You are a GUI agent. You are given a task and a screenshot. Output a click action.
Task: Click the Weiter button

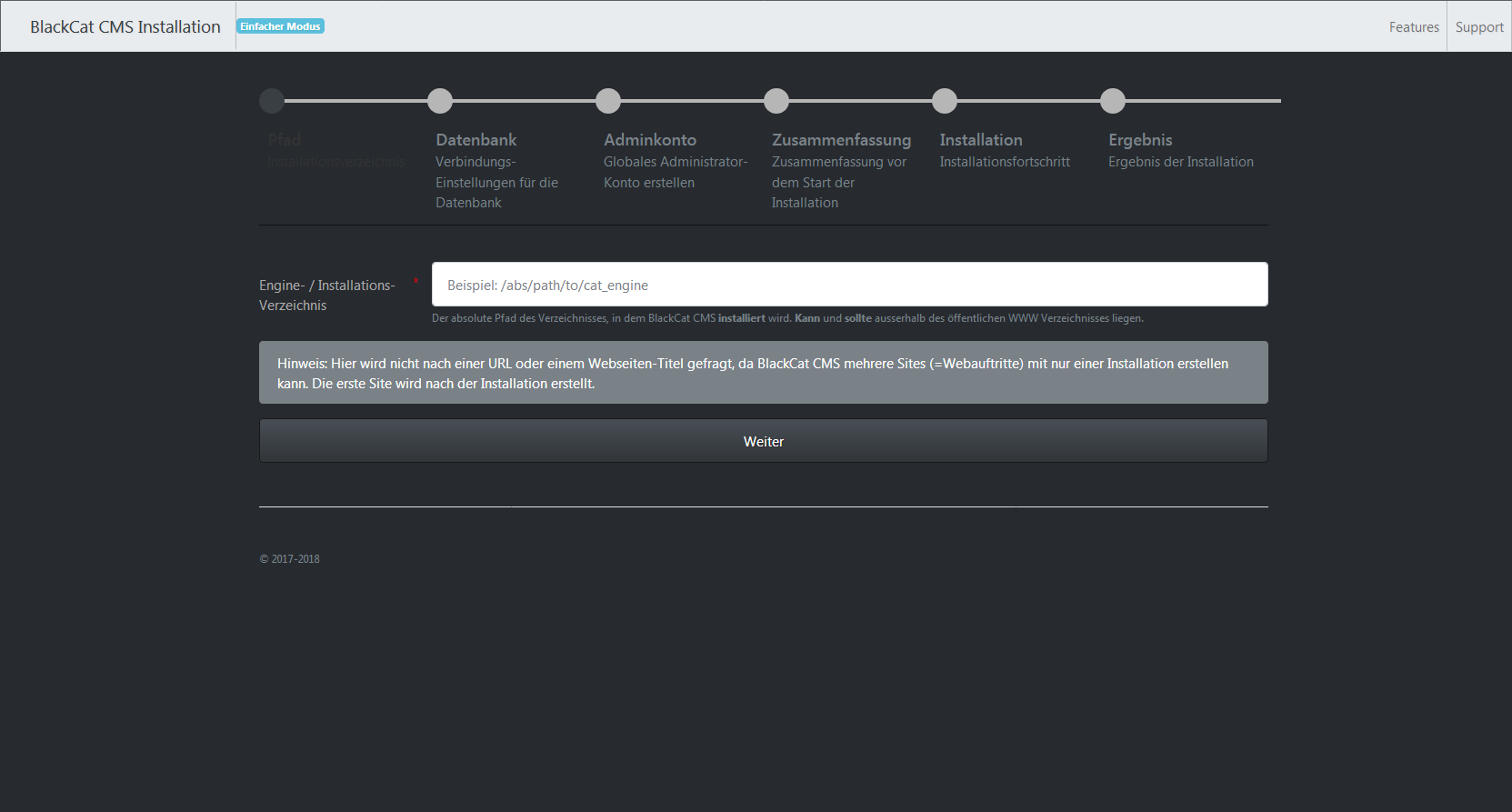(764, 441)
